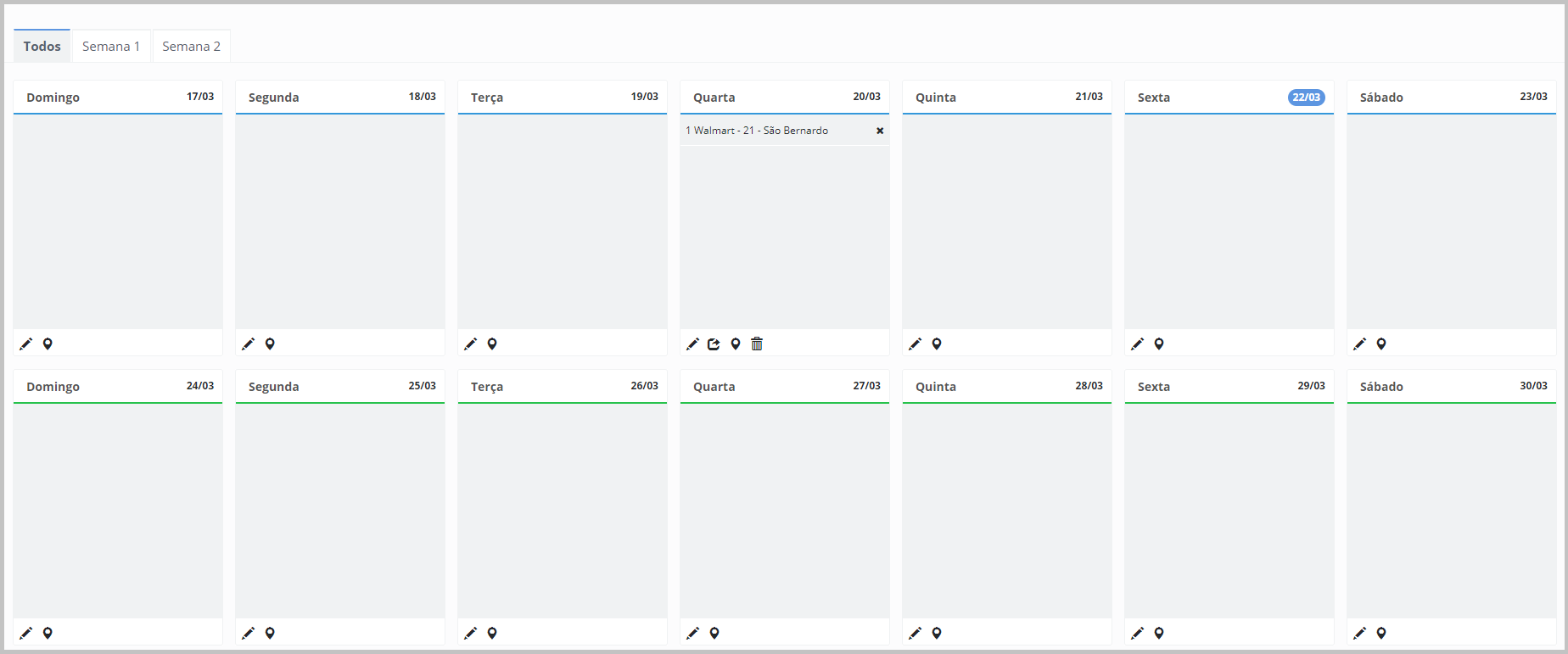Click the trash delete icon under Quarta 20/03

(x=757, y=344)
